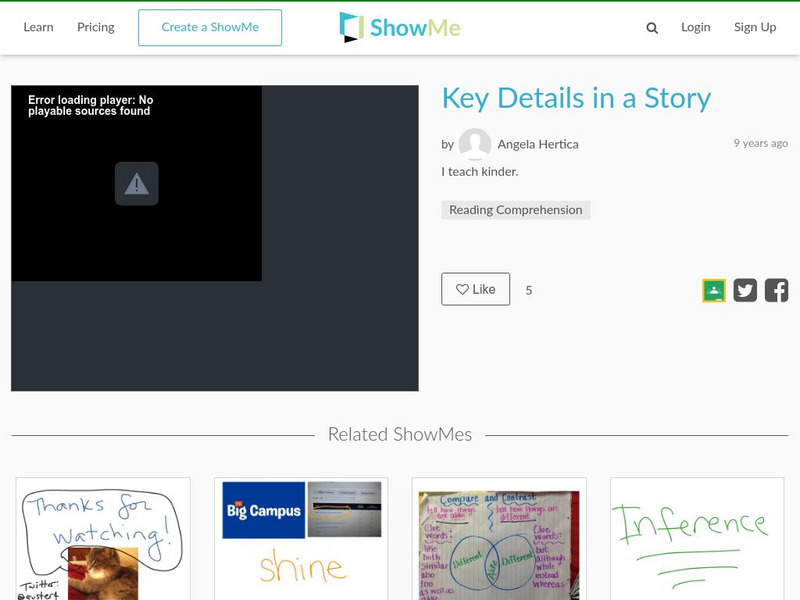Open the Compare and Contrast thumbnail
The image size is (800, 600).
pos(499,539)
